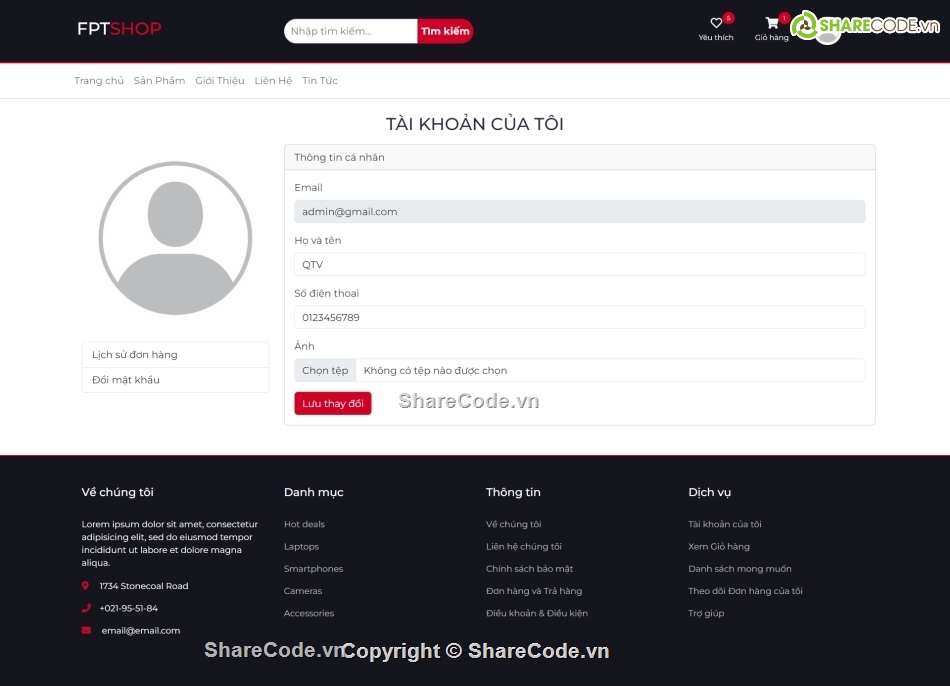Open Điều khoản & Điều kiện link
This screenshot has height=686, width=950.
(x=537, y=613)
